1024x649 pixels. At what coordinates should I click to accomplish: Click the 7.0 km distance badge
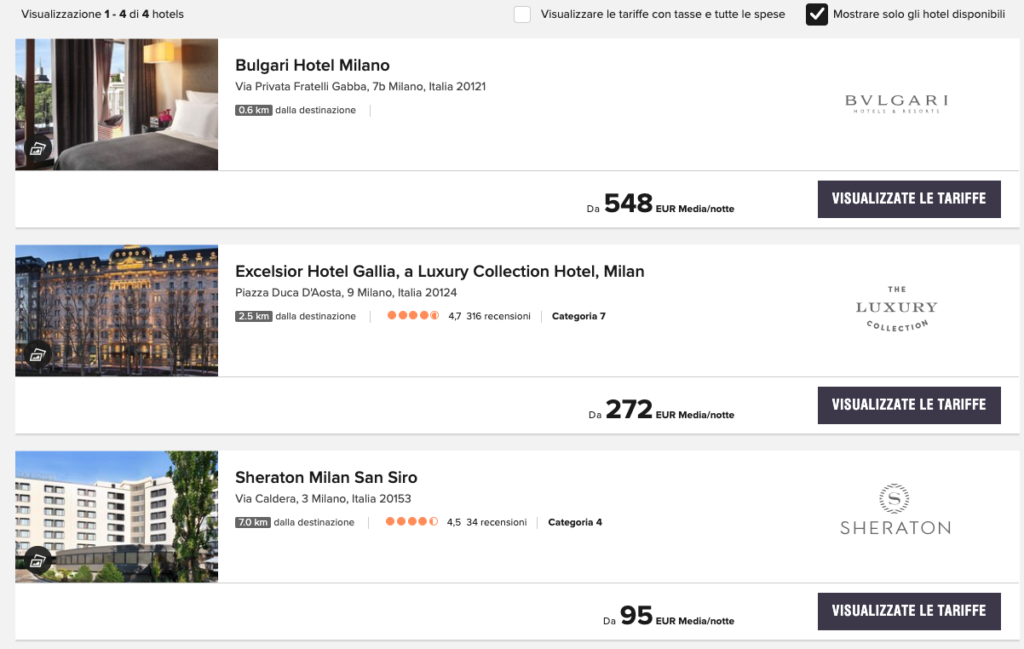coord(253,522)
